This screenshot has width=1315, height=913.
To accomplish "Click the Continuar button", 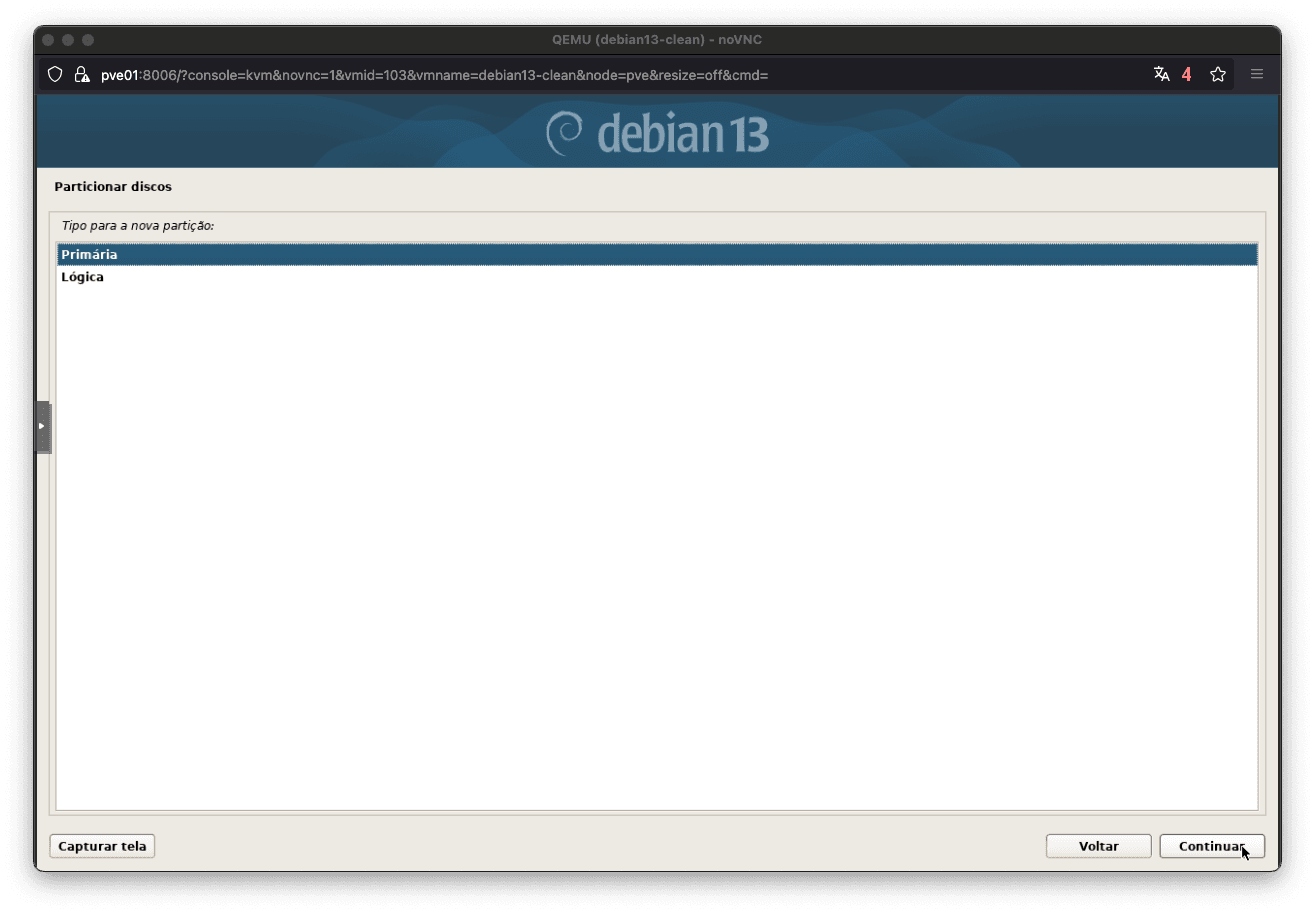I will 1212,846.
